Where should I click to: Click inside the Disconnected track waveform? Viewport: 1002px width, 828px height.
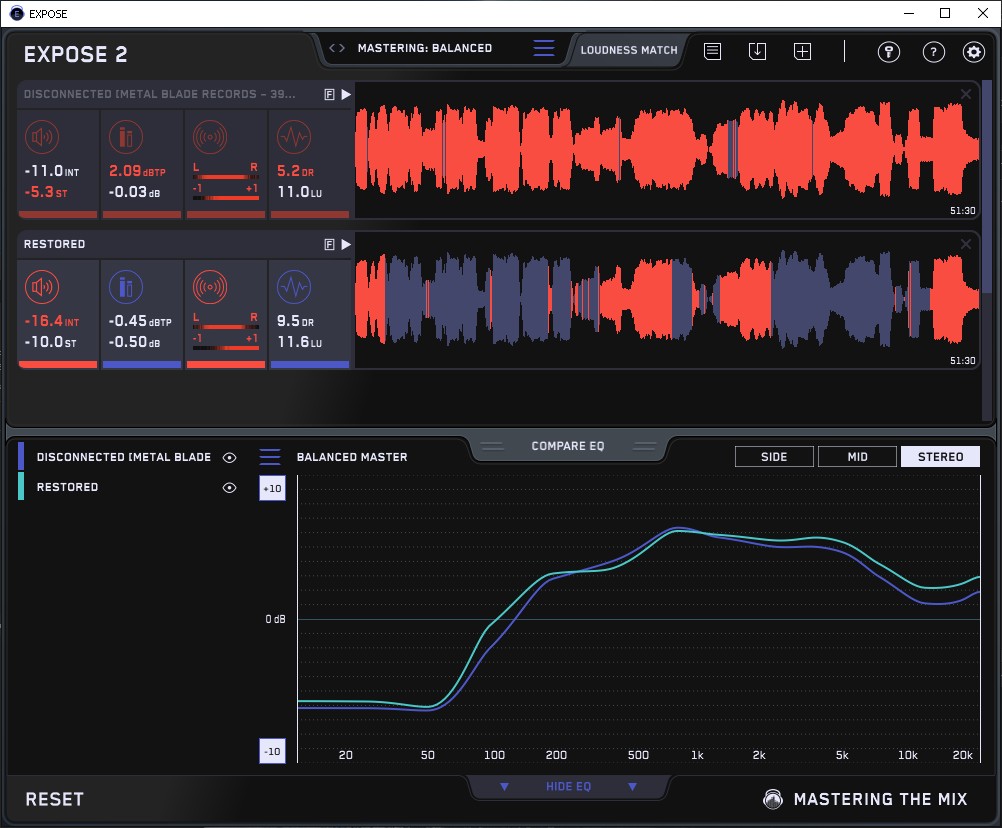coord(667,150)
